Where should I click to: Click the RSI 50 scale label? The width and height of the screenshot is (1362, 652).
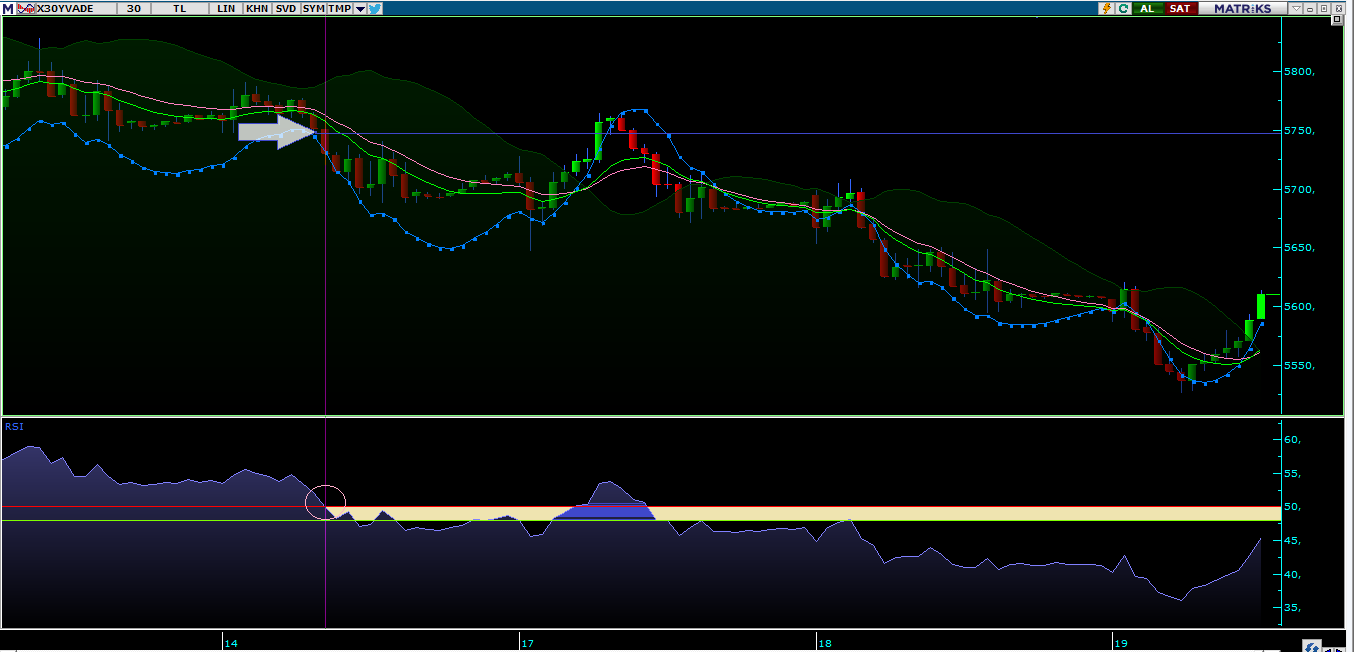1292,508
